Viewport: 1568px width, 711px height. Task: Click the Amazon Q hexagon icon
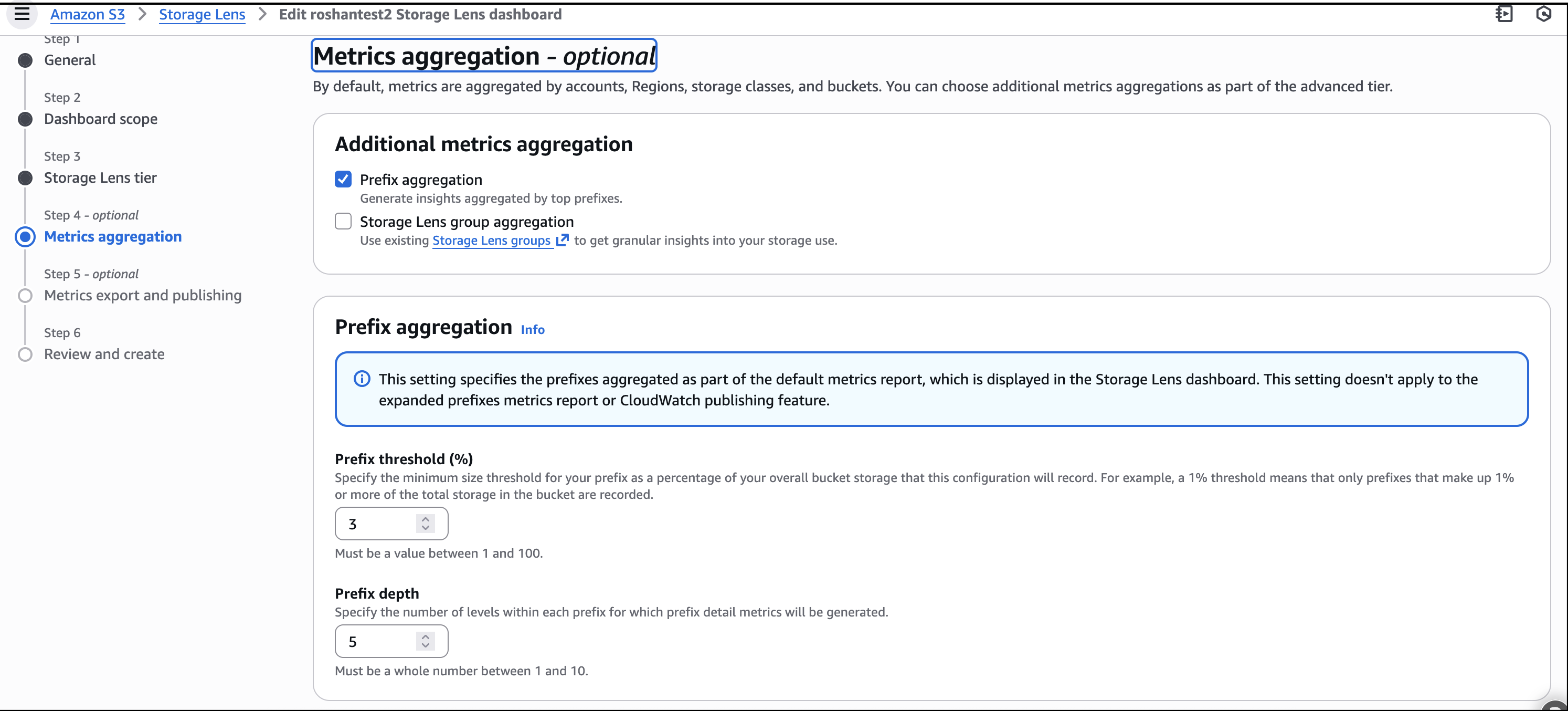click(1543, 14)
